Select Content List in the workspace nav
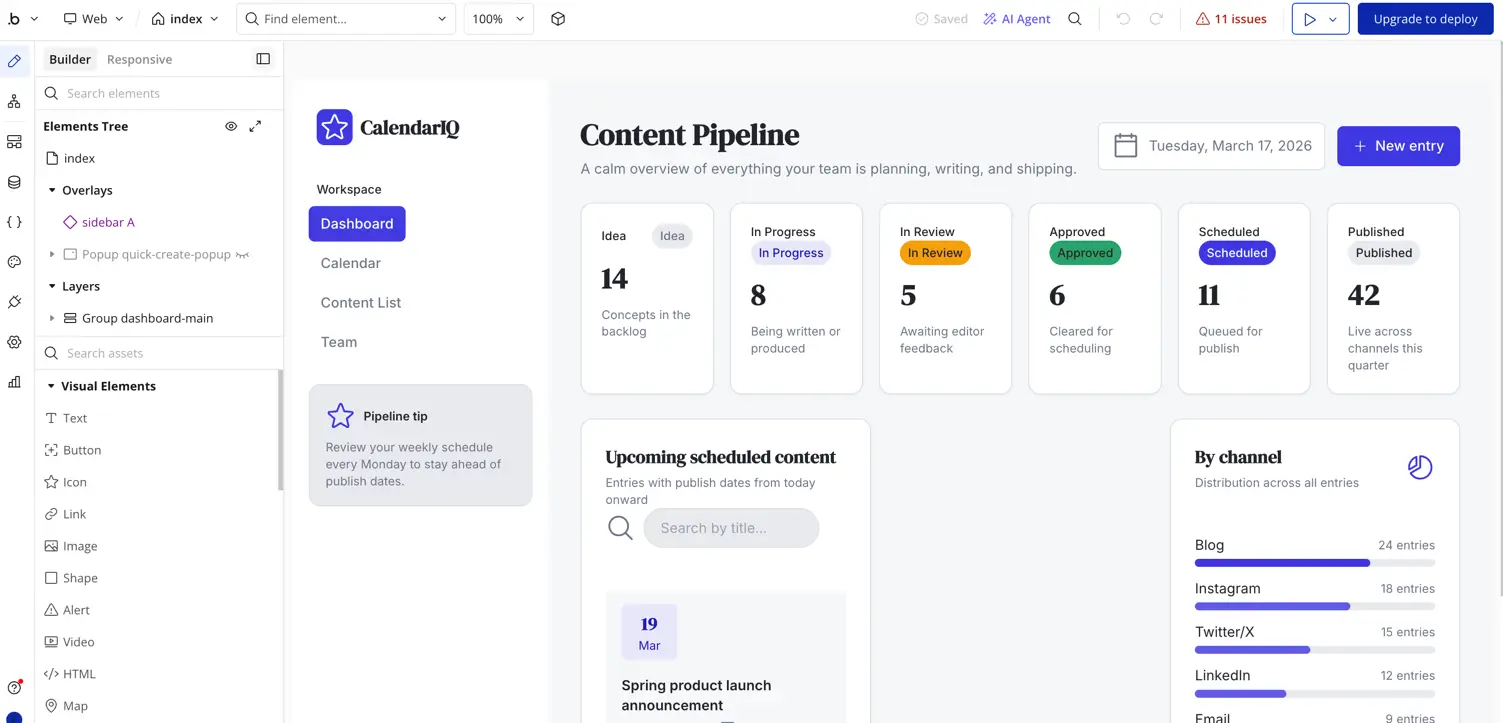Viewport: 1503px width, 723px height. [x=361, y=302]
